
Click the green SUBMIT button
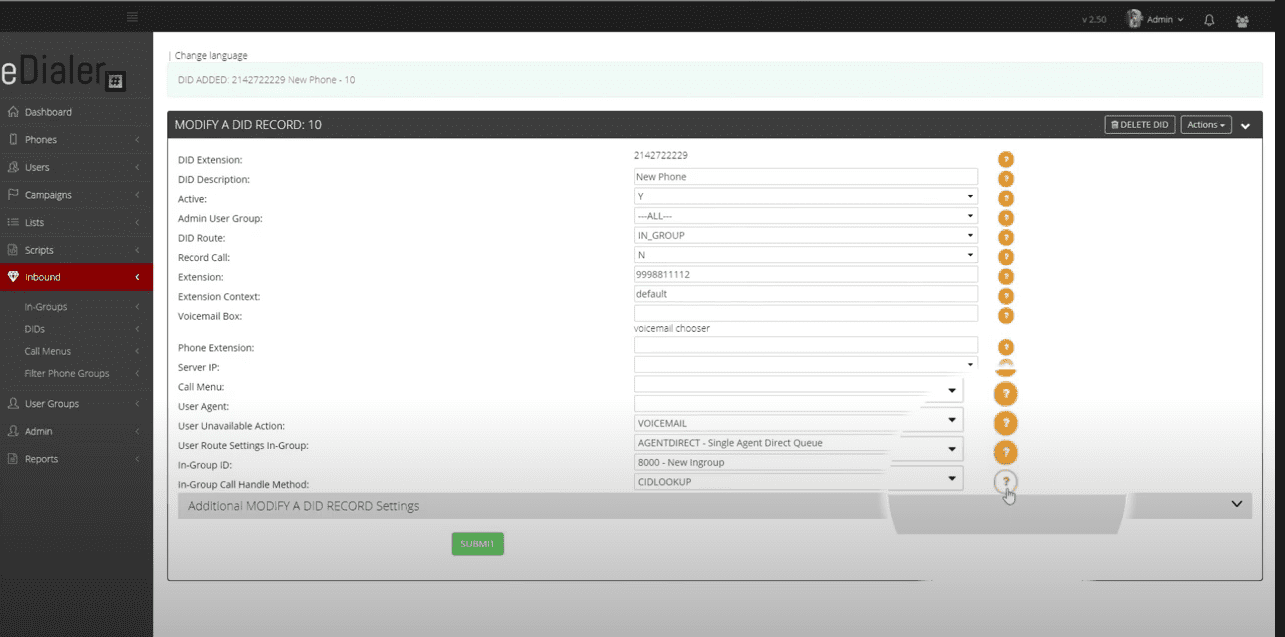point(477,544)
